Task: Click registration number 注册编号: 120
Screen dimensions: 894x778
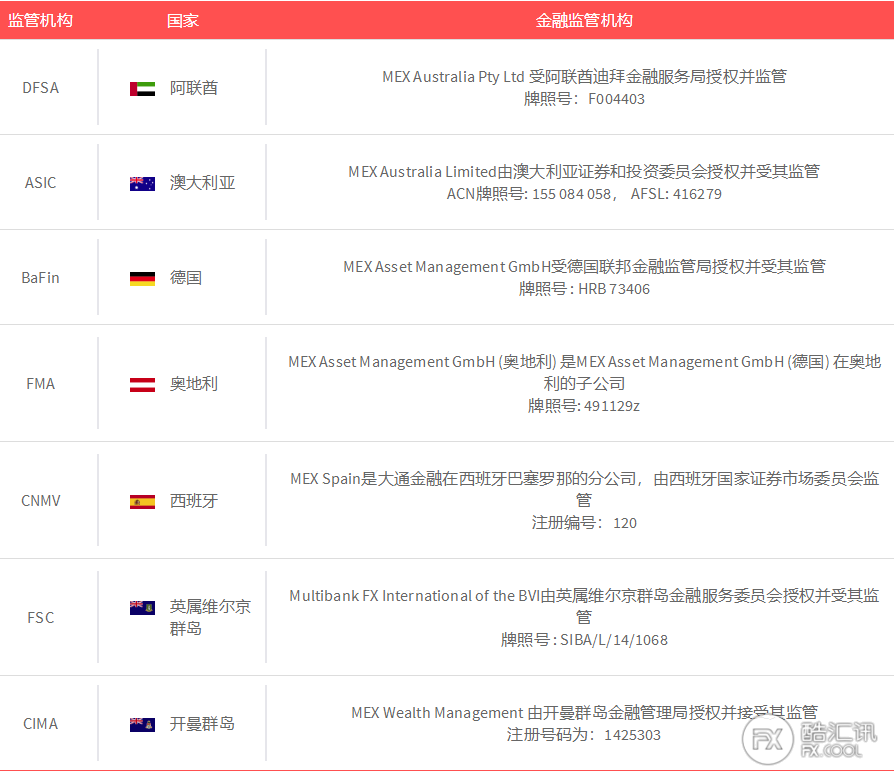Action: (584, 523)
